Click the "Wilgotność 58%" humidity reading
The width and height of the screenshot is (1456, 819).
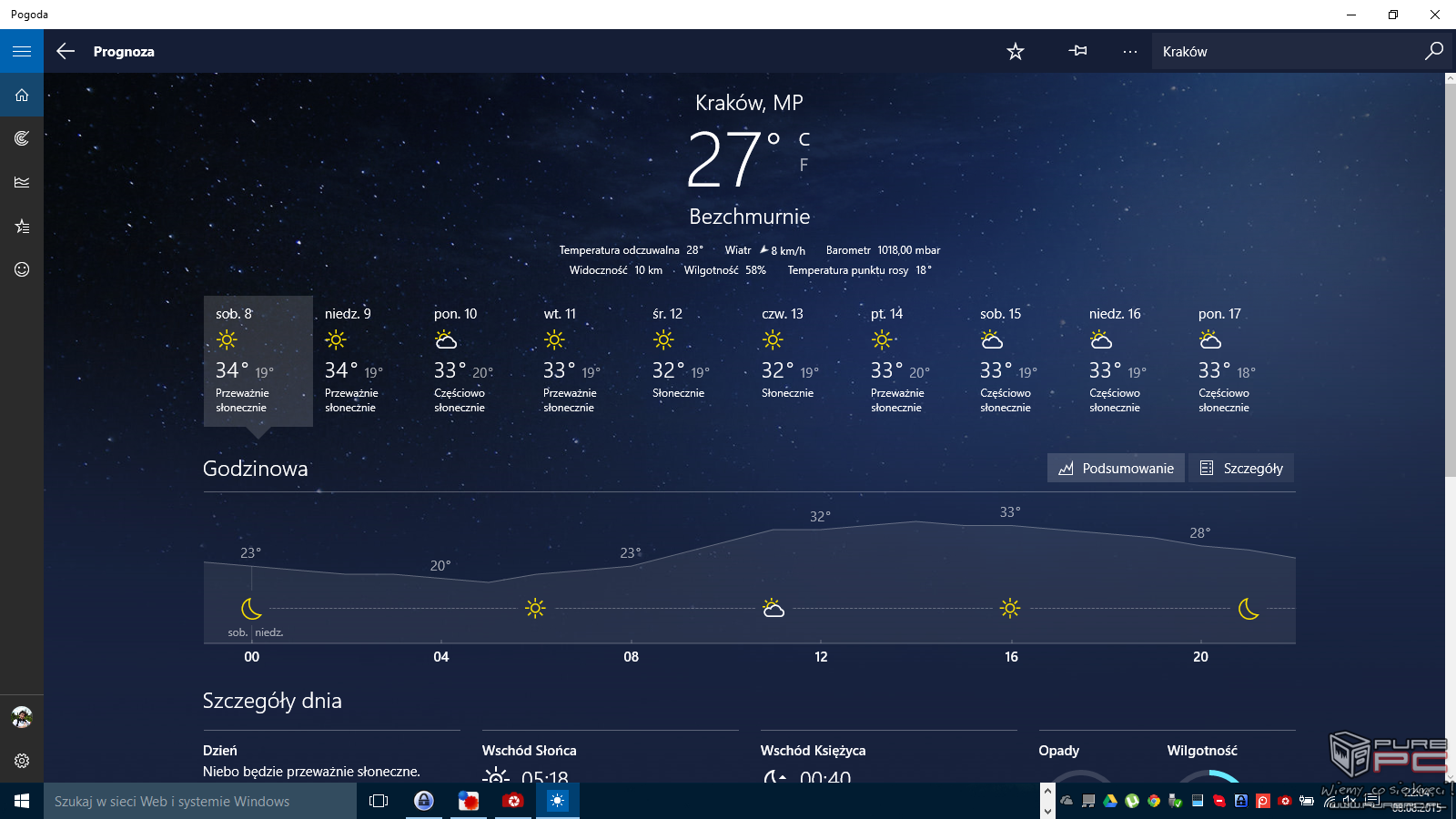click(725, 270)
